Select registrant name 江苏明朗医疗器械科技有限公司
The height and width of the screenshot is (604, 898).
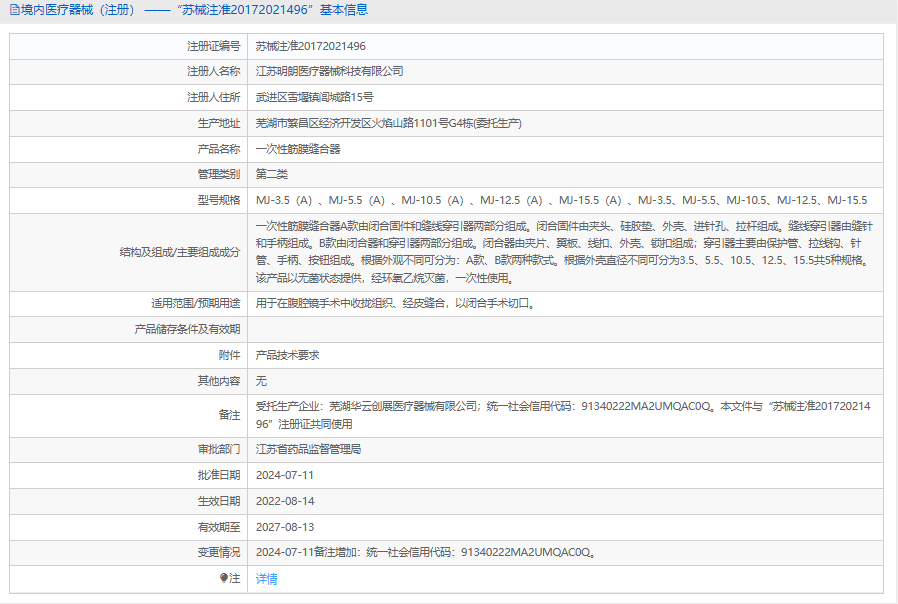[x=329, y=72]
